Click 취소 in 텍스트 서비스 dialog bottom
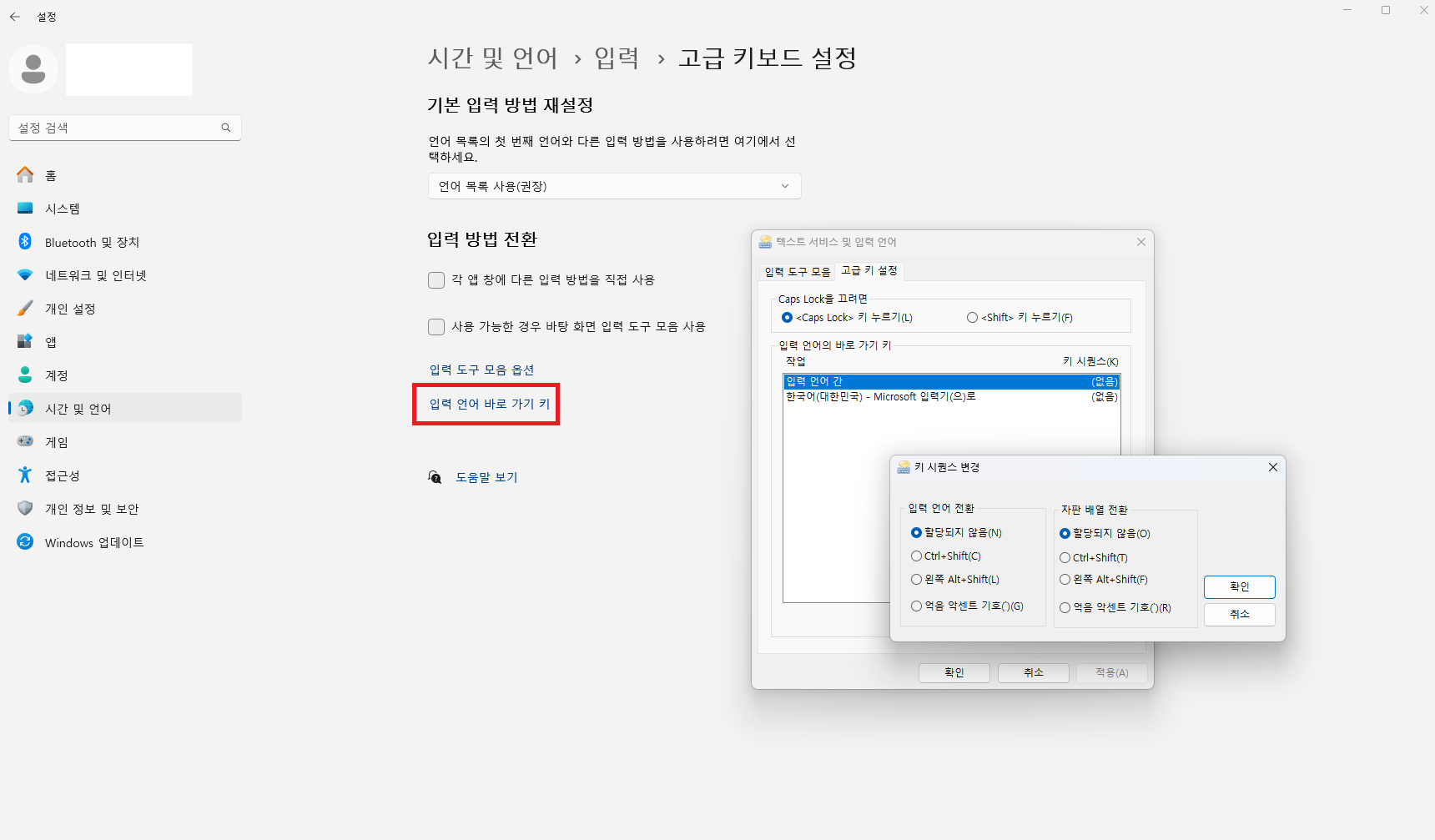The image size is (1435, 840). (x=1033, y=673)
